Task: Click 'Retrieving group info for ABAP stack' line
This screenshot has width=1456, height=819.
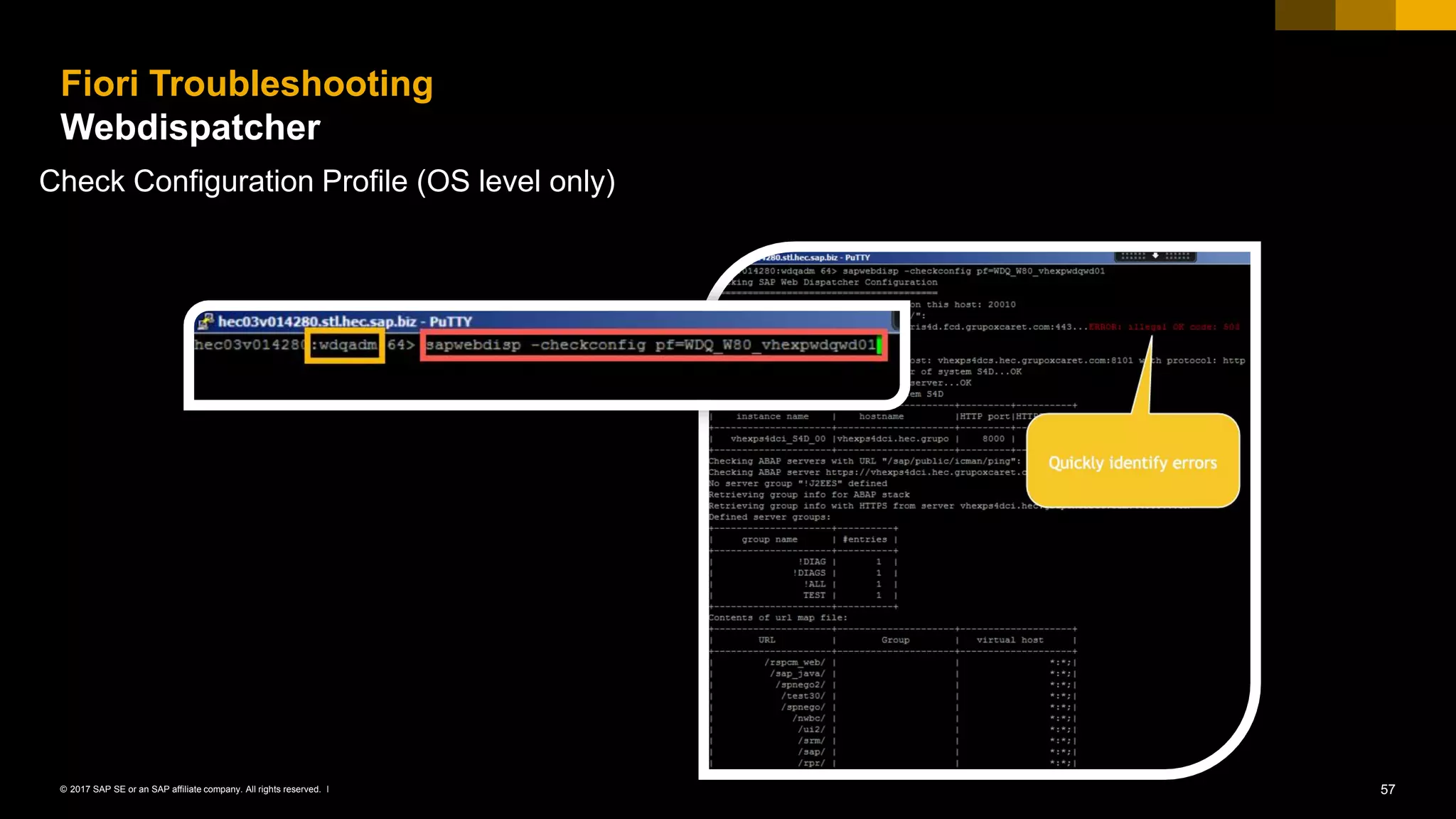Action: [x=809, y=495]
